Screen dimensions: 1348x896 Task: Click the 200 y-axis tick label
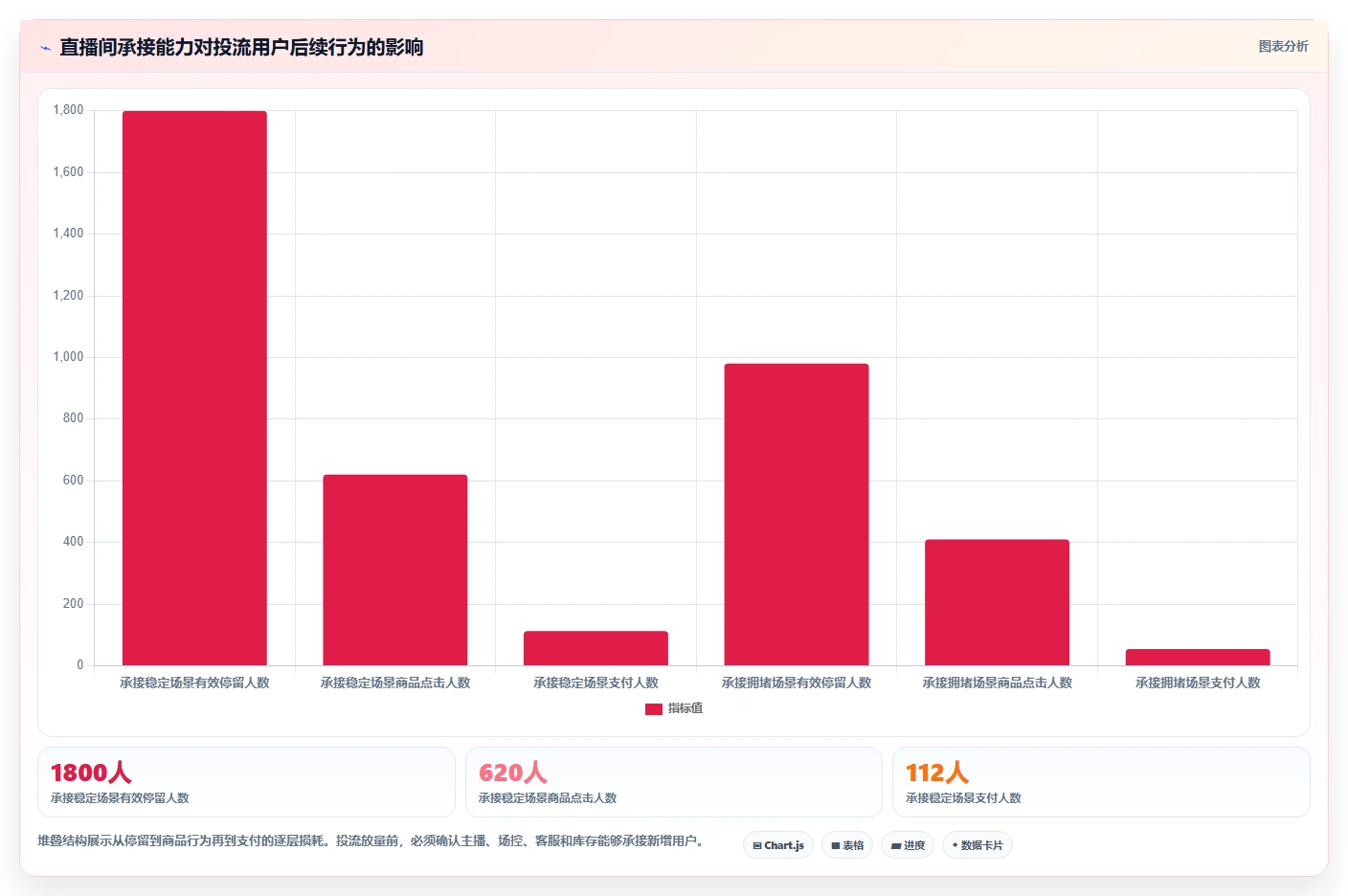click(73, 604)
